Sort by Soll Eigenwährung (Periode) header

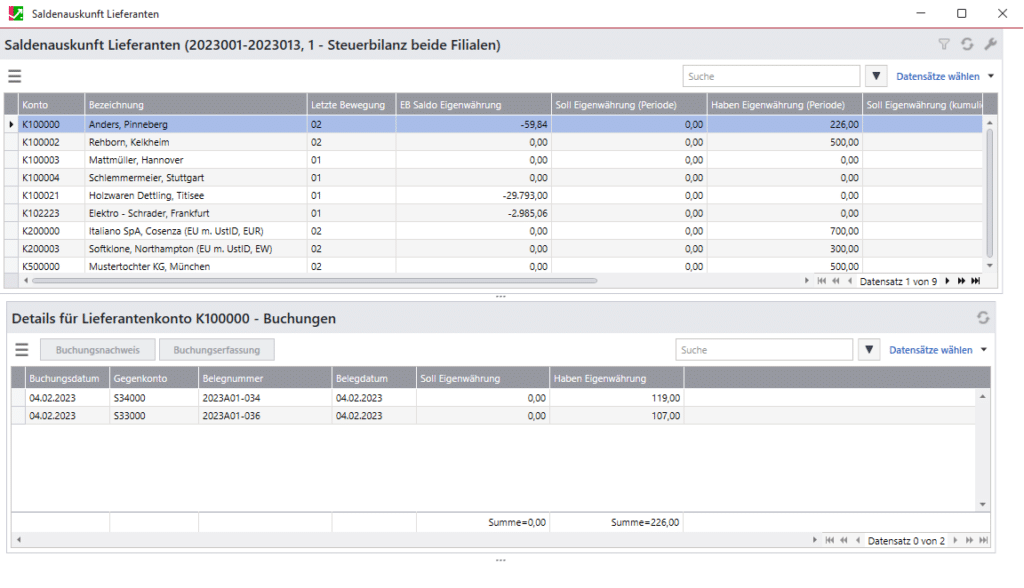[x=629, y=105]
